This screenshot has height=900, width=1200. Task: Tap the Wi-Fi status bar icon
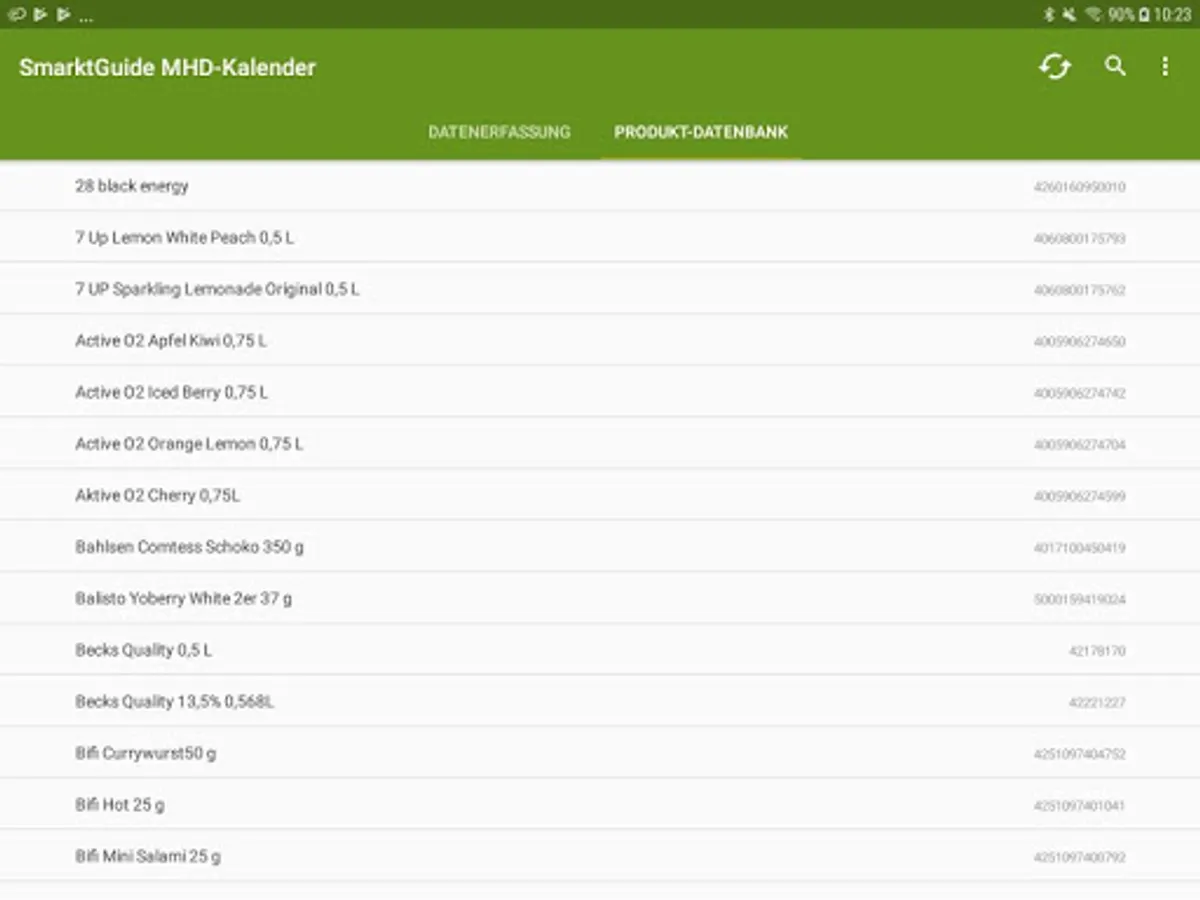[x=1093, y=14]
